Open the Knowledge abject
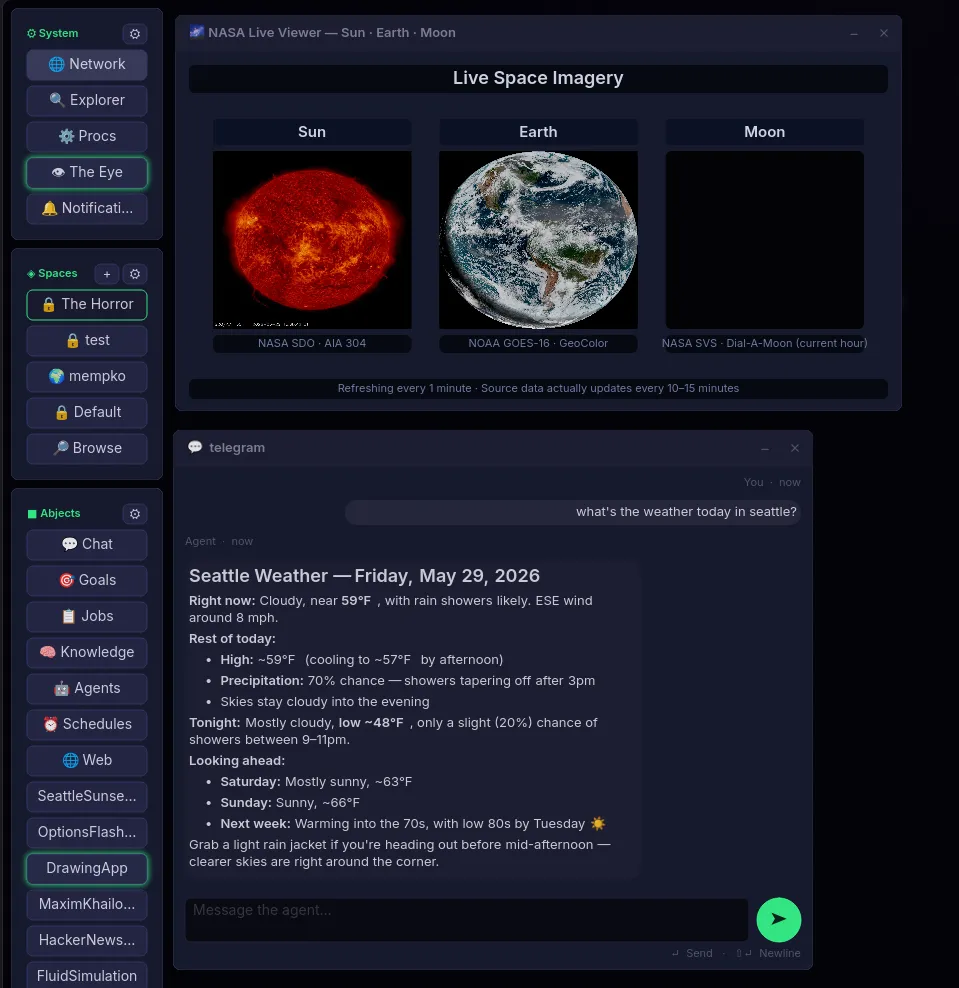Screen dimensions: 959x988 (87, 652)
